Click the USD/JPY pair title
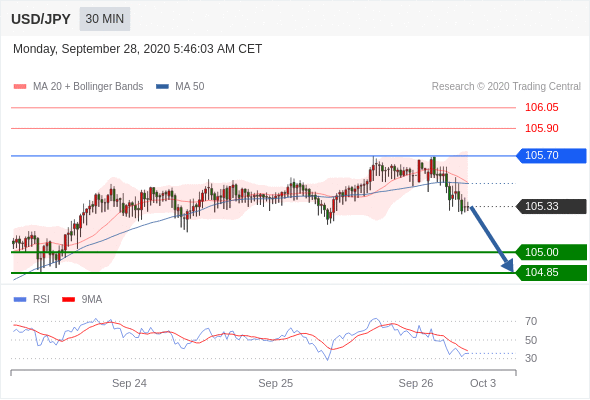590x400 pixels. point(41,19)
